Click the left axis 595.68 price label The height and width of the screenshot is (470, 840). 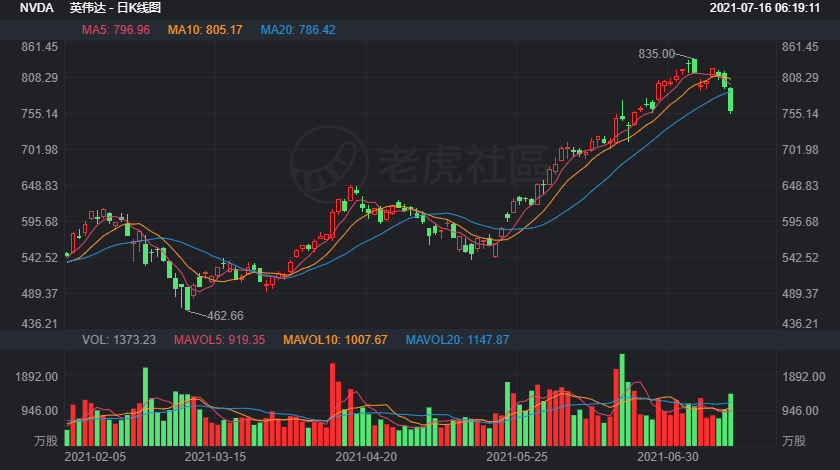pos(40,221)
